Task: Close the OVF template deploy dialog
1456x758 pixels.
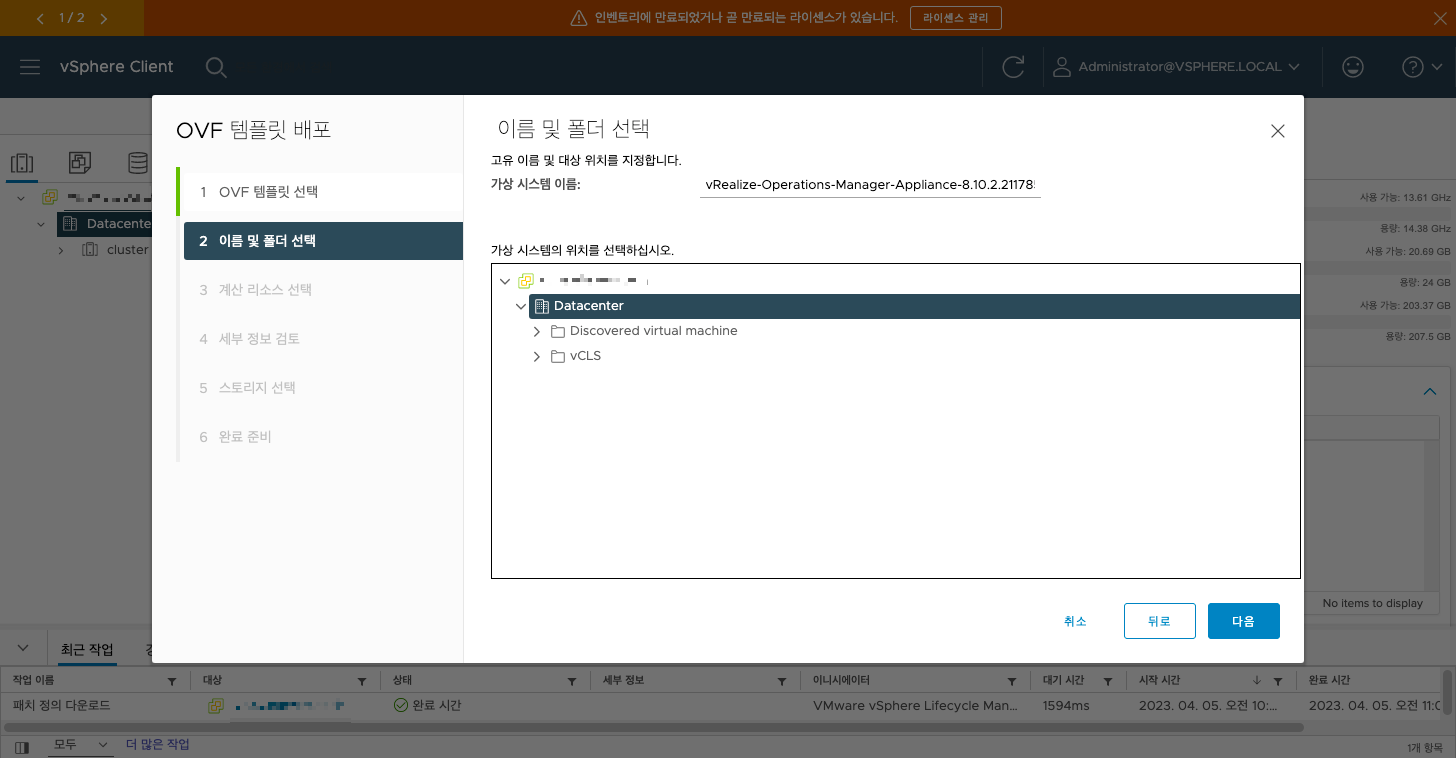Action: pos(1277,131)
